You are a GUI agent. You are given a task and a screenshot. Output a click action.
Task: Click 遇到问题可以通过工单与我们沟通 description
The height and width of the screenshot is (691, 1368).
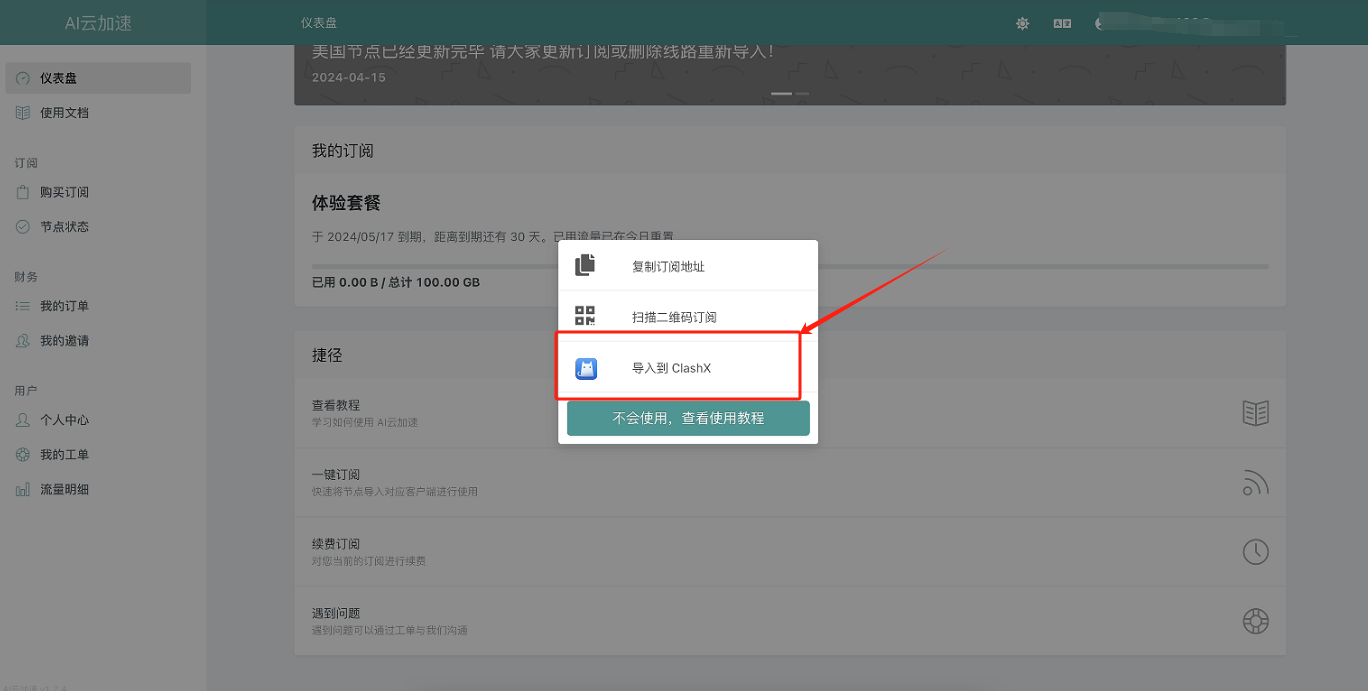(x=390, y=630)
